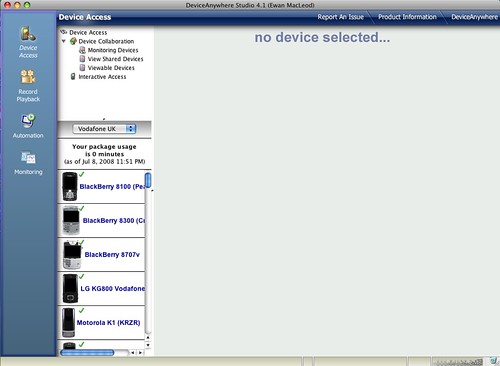500x366 pixels.
Task: Click the device list horizontal scrollbar thumb
Action: (x=87, y=352)
